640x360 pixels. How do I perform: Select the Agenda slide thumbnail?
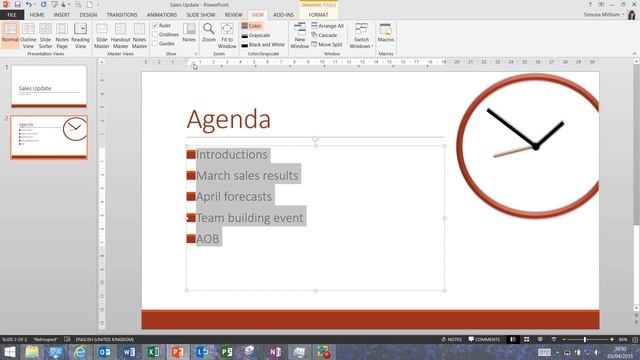49,137
